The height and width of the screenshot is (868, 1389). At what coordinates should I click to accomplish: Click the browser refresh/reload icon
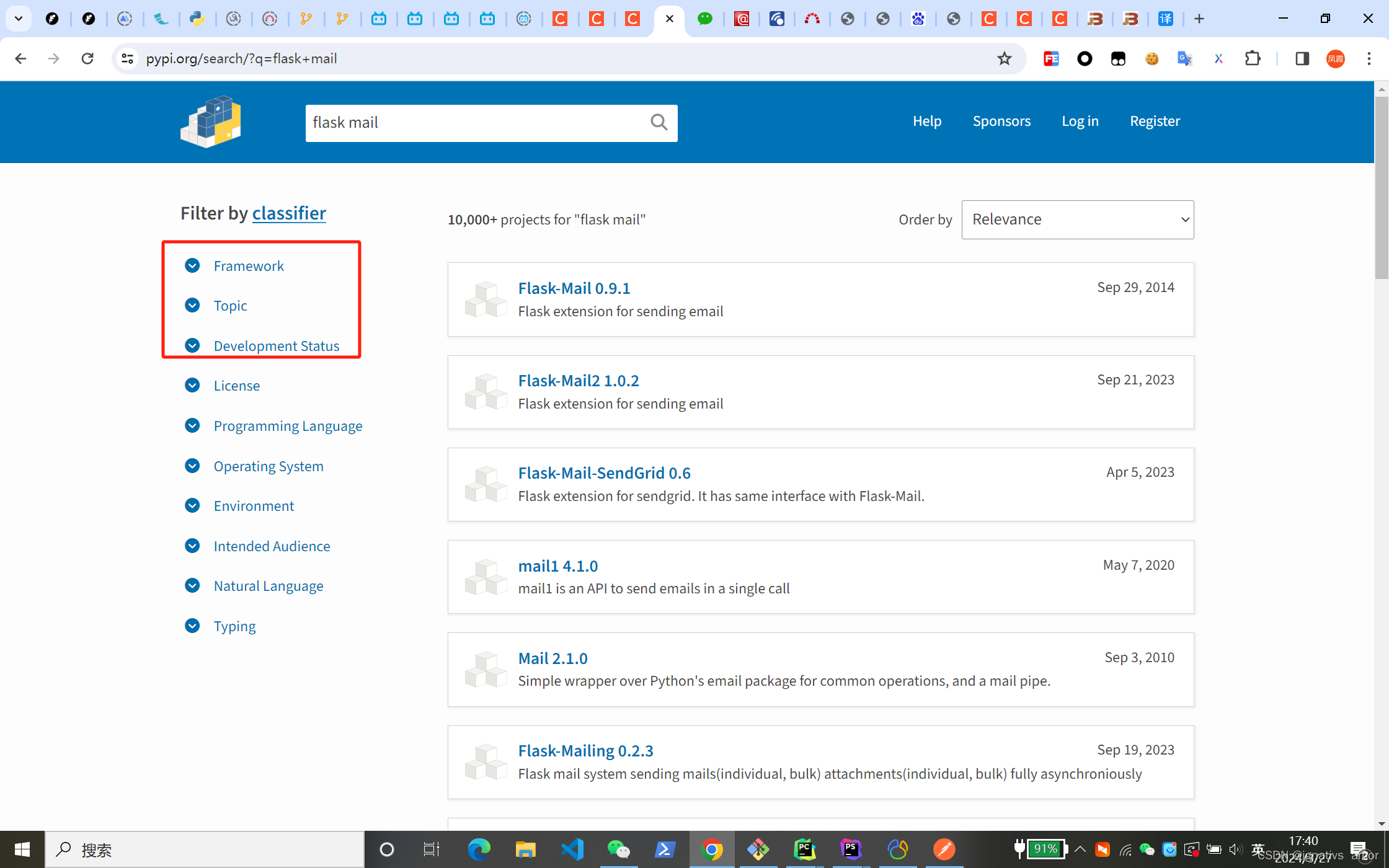click(x=88, y=58)
